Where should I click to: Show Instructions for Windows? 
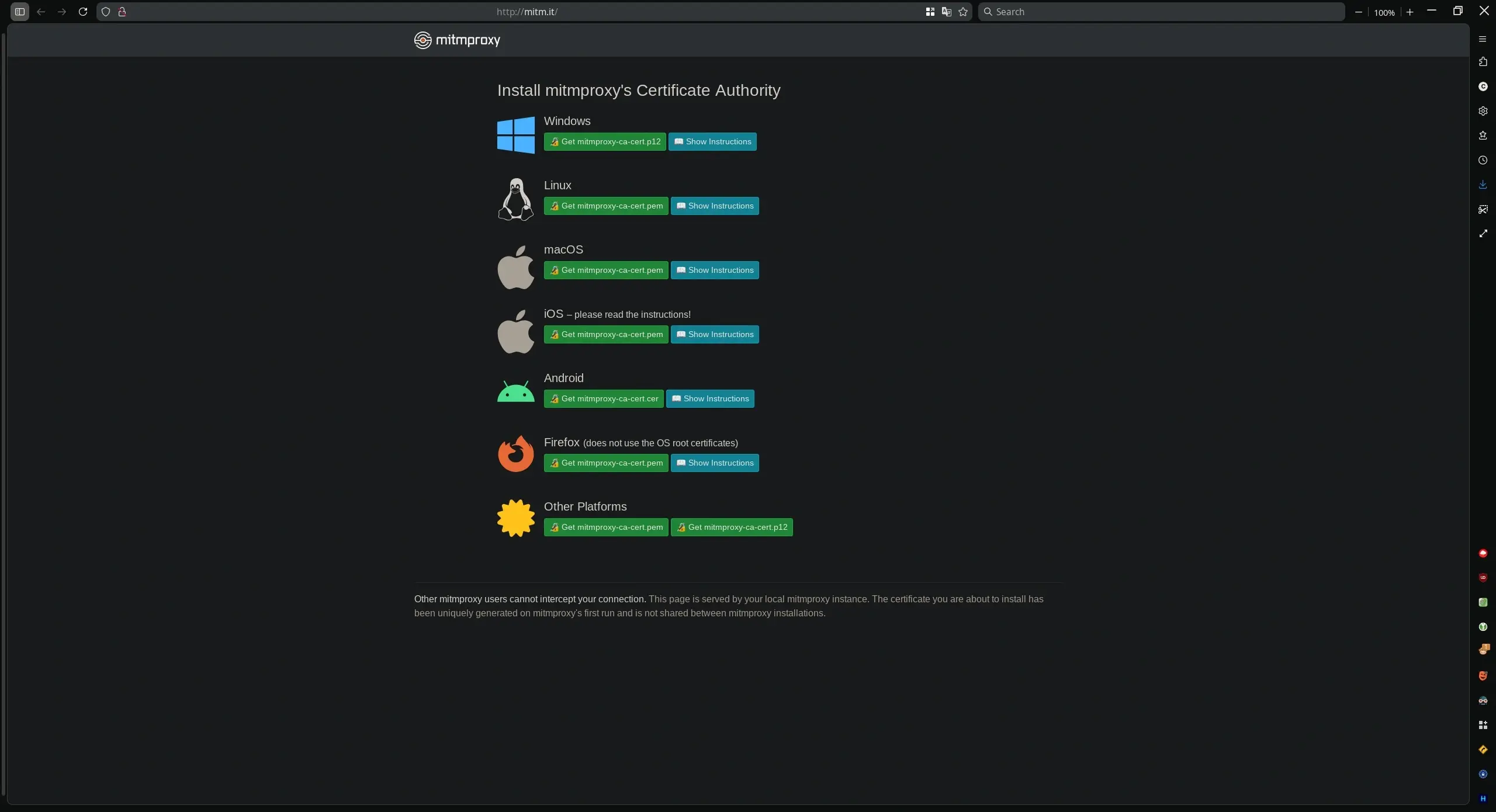pyautogui.click(x=712, y=142)
